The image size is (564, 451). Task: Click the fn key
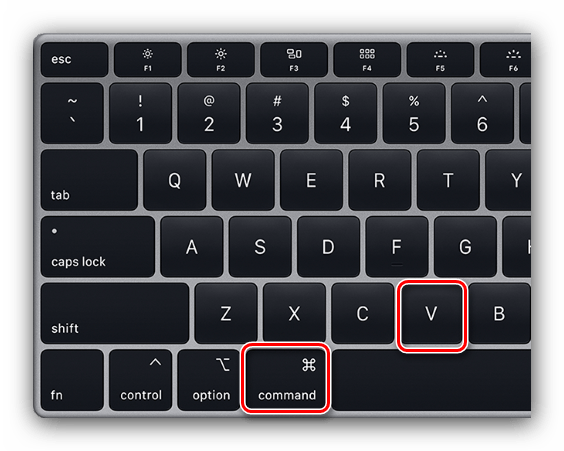coord(72,380)
